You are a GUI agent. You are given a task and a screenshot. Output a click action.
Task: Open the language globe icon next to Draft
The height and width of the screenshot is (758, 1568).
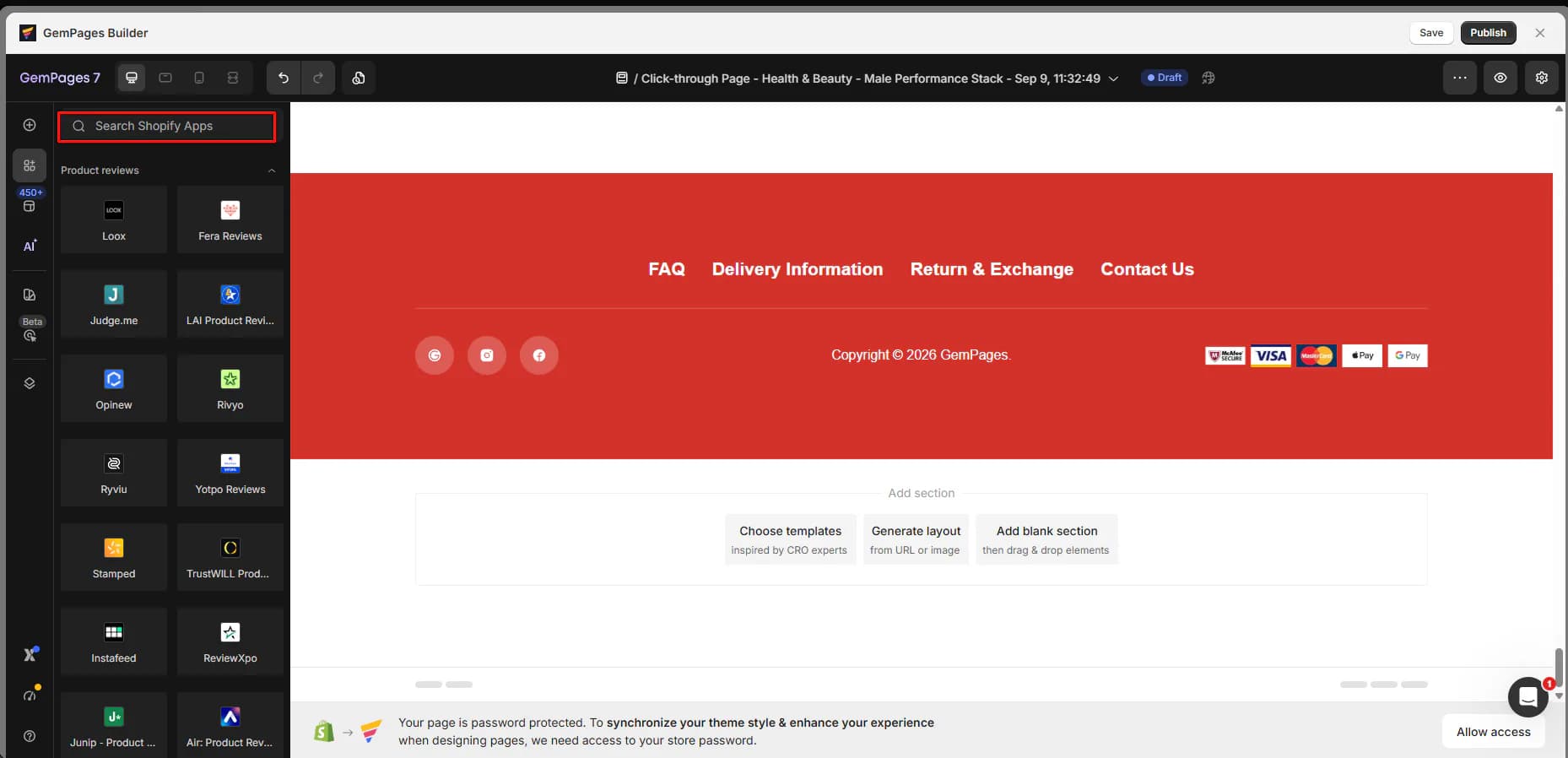1208,78
